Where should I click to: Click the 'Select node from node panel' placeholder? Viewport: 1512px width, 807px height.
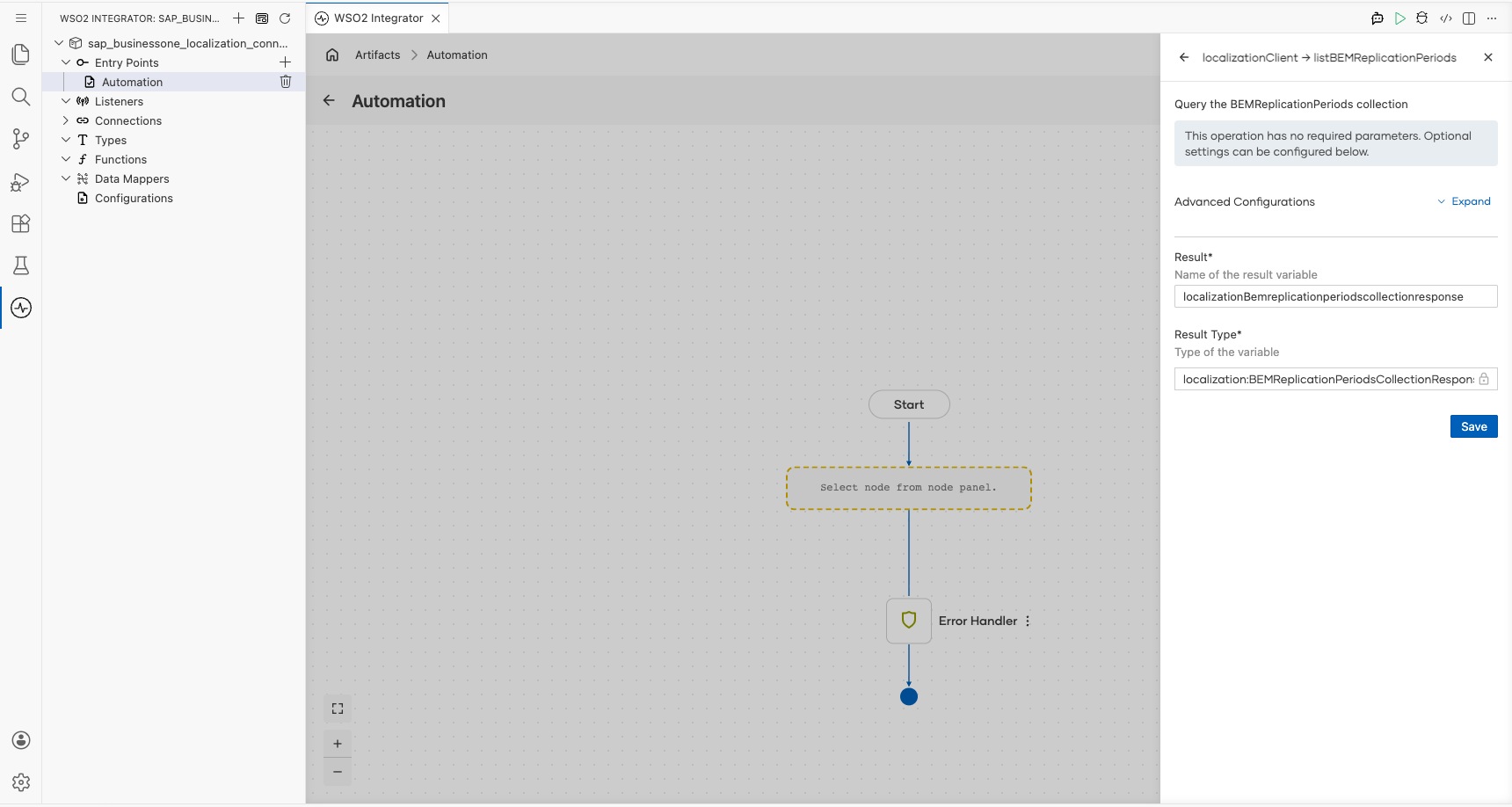(909, 488)
